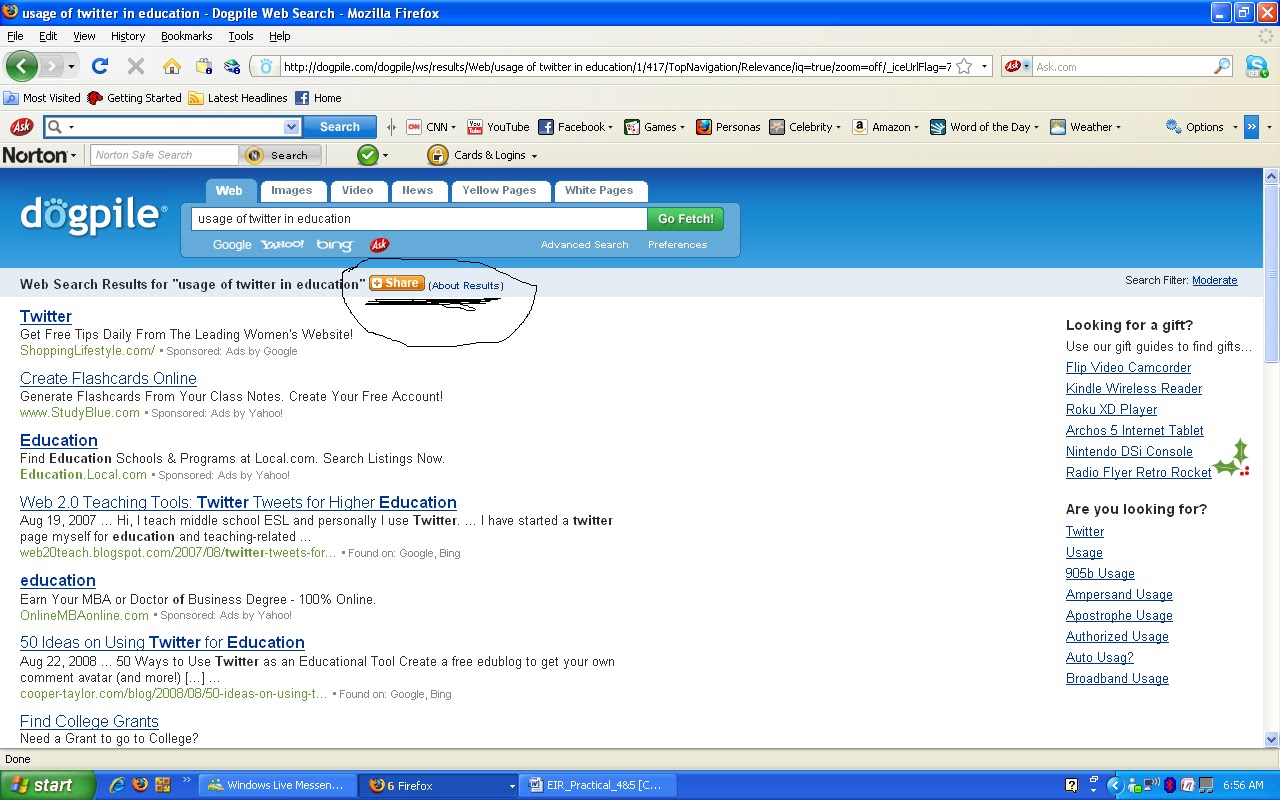Image resolution: width=1280 pixels, height=800 pixels.
Task: Expand the Ask toolbar search box dropdown
Action: click(291, 127)
